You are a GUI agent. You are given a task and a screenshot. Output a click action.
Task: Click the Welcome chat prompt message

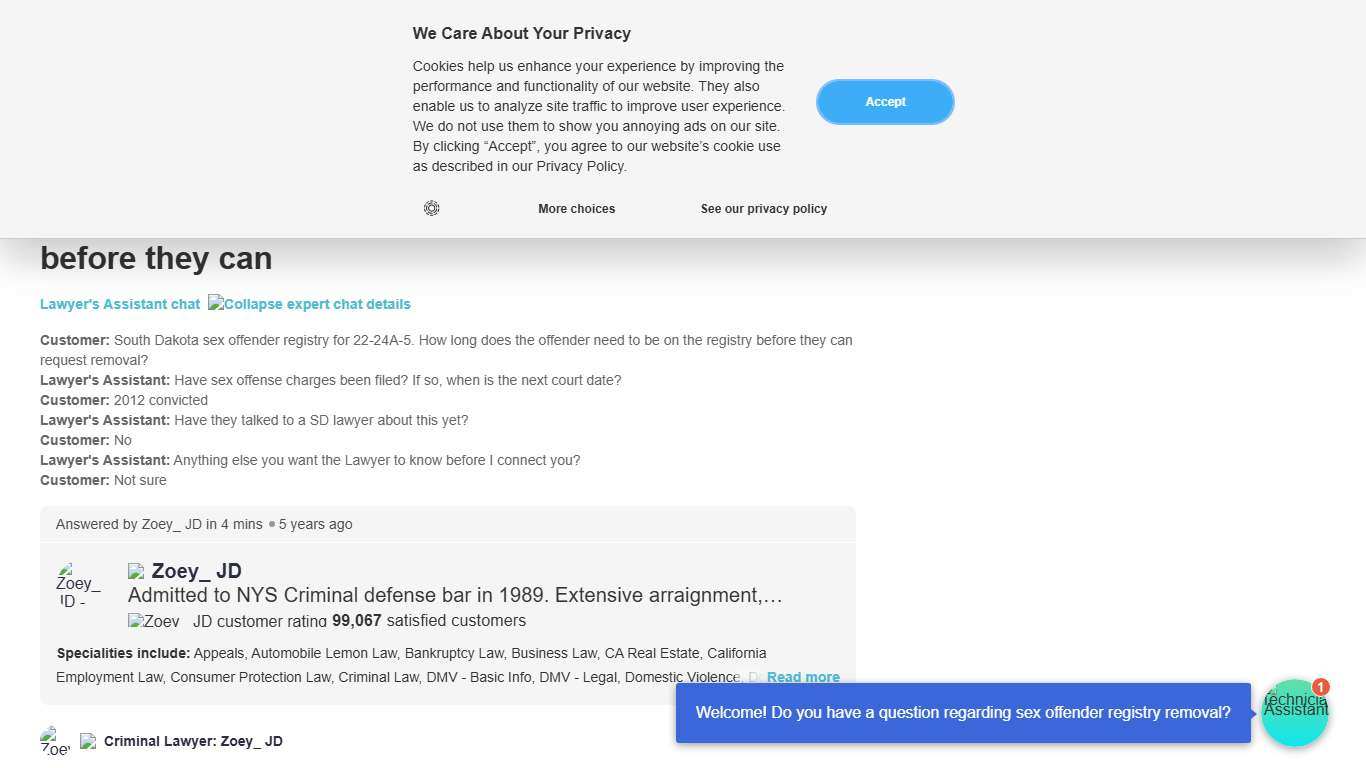pos(962,713)
